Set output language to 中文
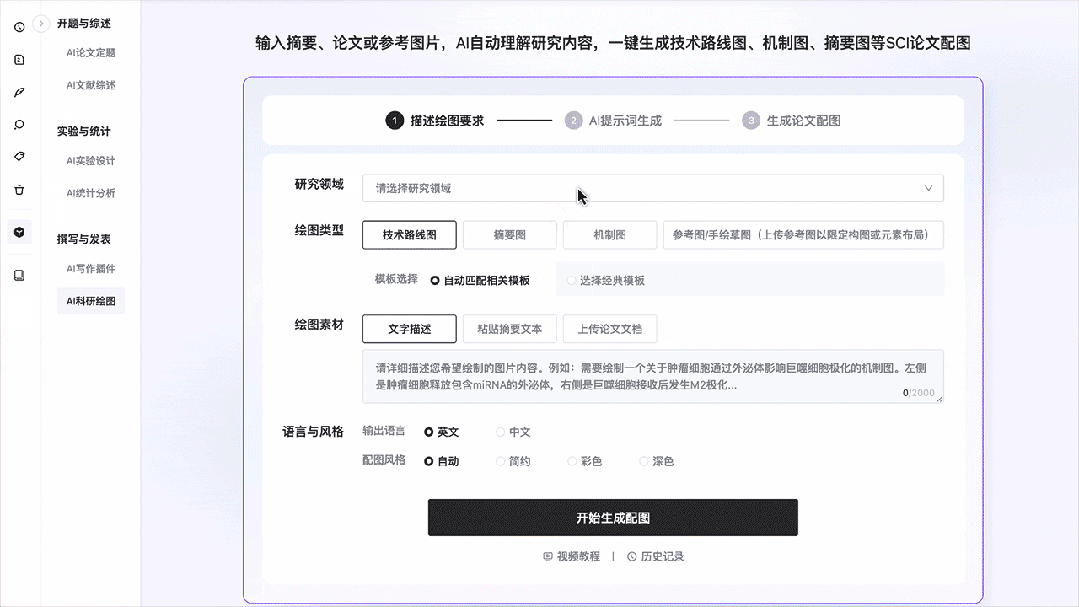This screenshot has height=607, width=1079. point(513,432)
